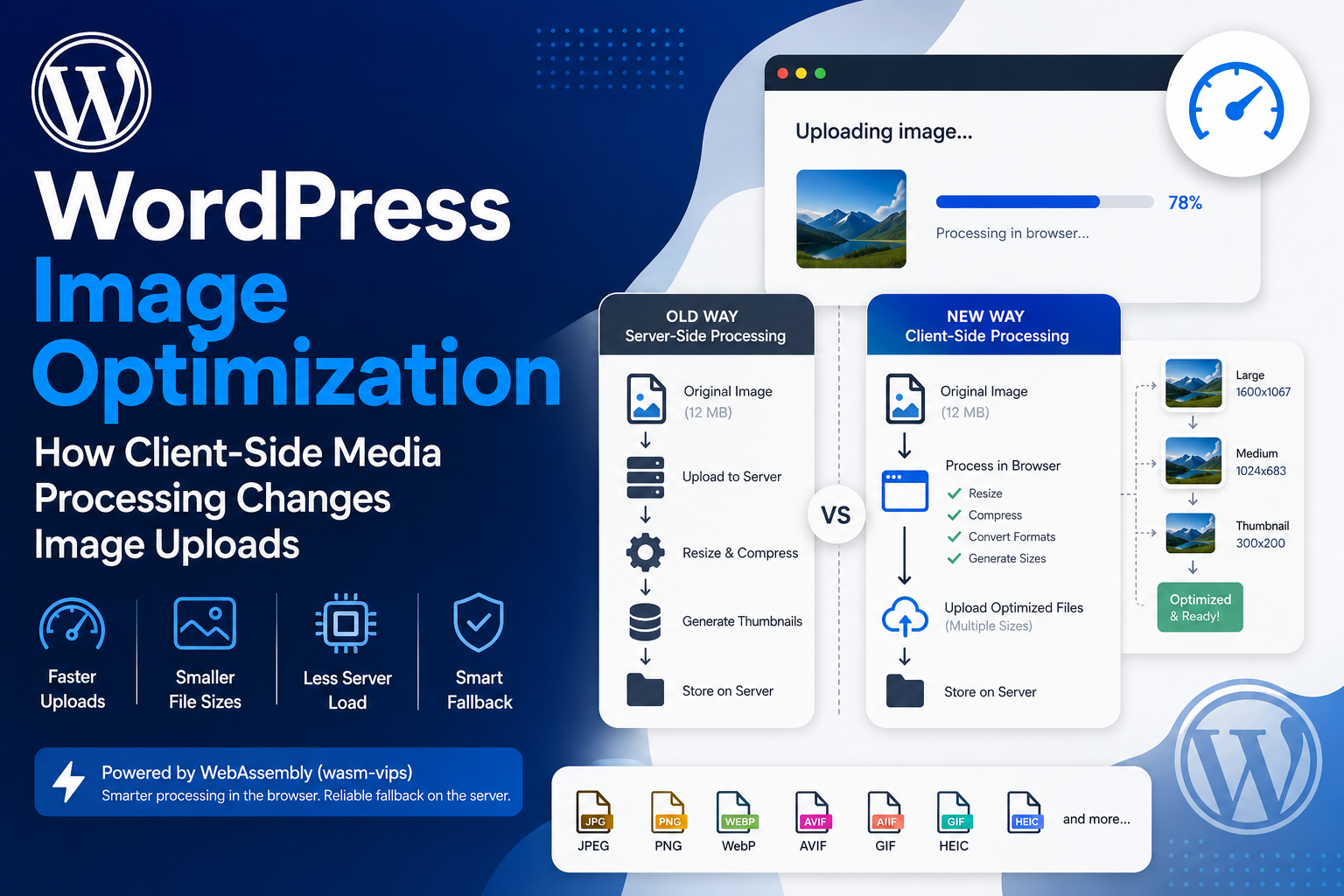Click the "Upload Optimized Files" step label
The height and width of the screenshot is (896, 1344).
pos(1014,607)
